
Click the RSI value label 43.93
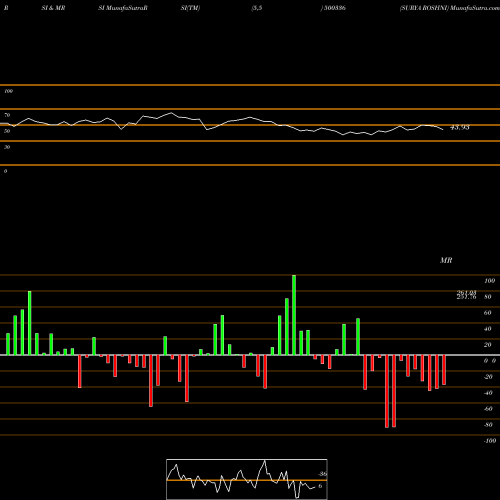click(x=460, y=127)
